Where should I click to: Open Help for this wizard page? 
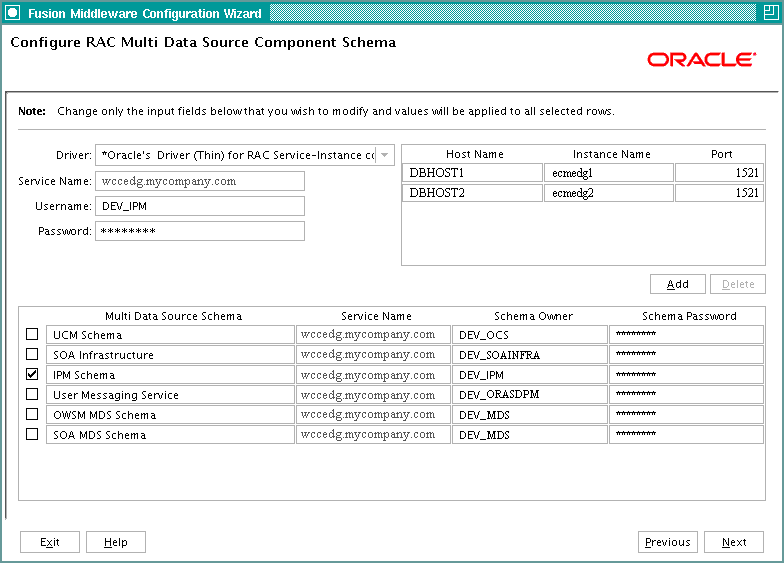[116, 542]
